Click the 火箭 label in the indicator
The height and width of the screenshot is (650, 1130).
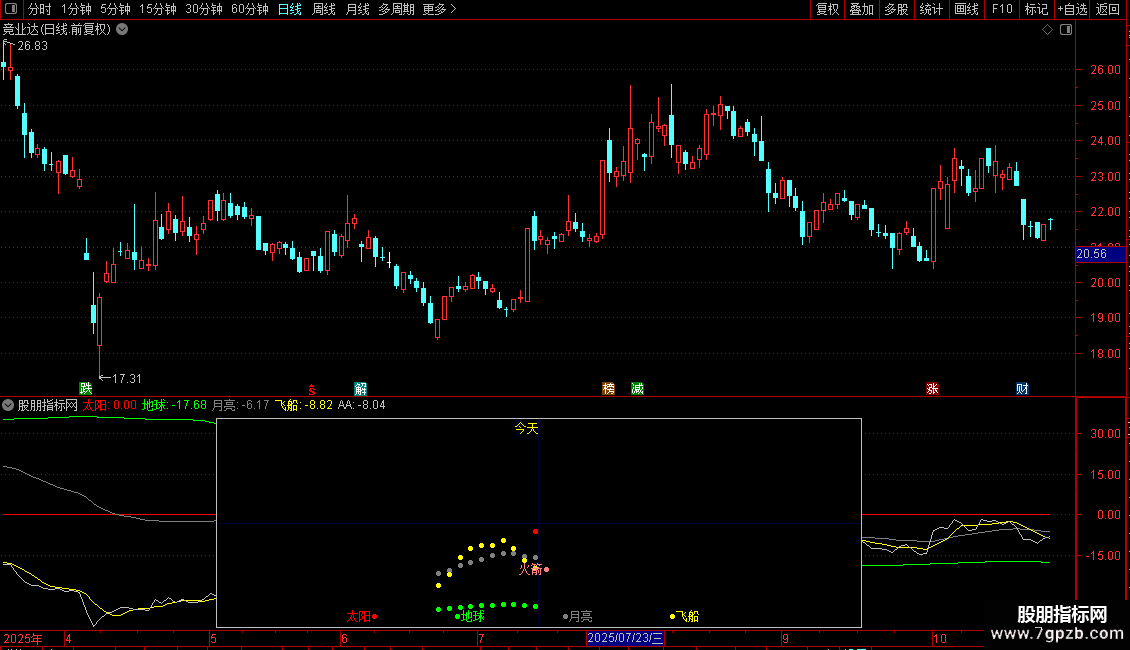tap(530, 569)
